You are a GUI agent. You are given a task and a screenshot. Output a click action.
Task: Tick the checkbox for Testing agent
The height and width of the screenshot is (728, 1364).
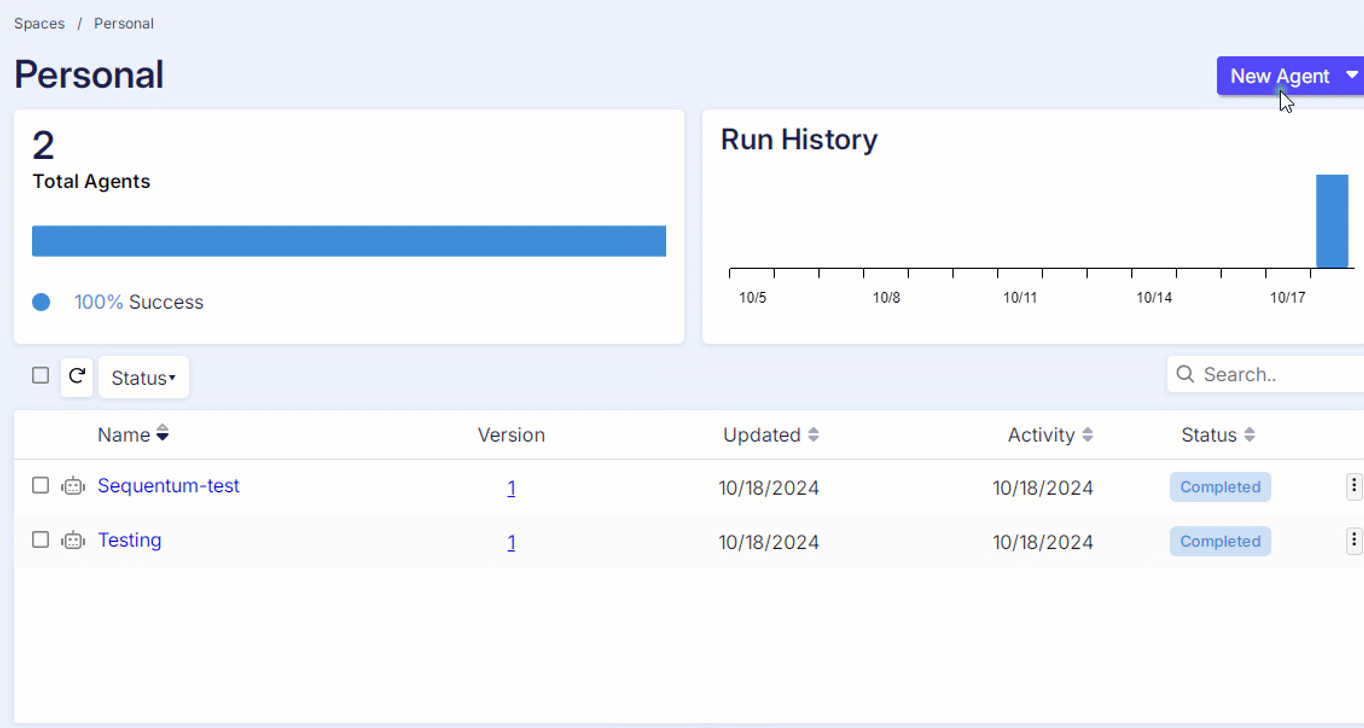click(x=40, y=539)
